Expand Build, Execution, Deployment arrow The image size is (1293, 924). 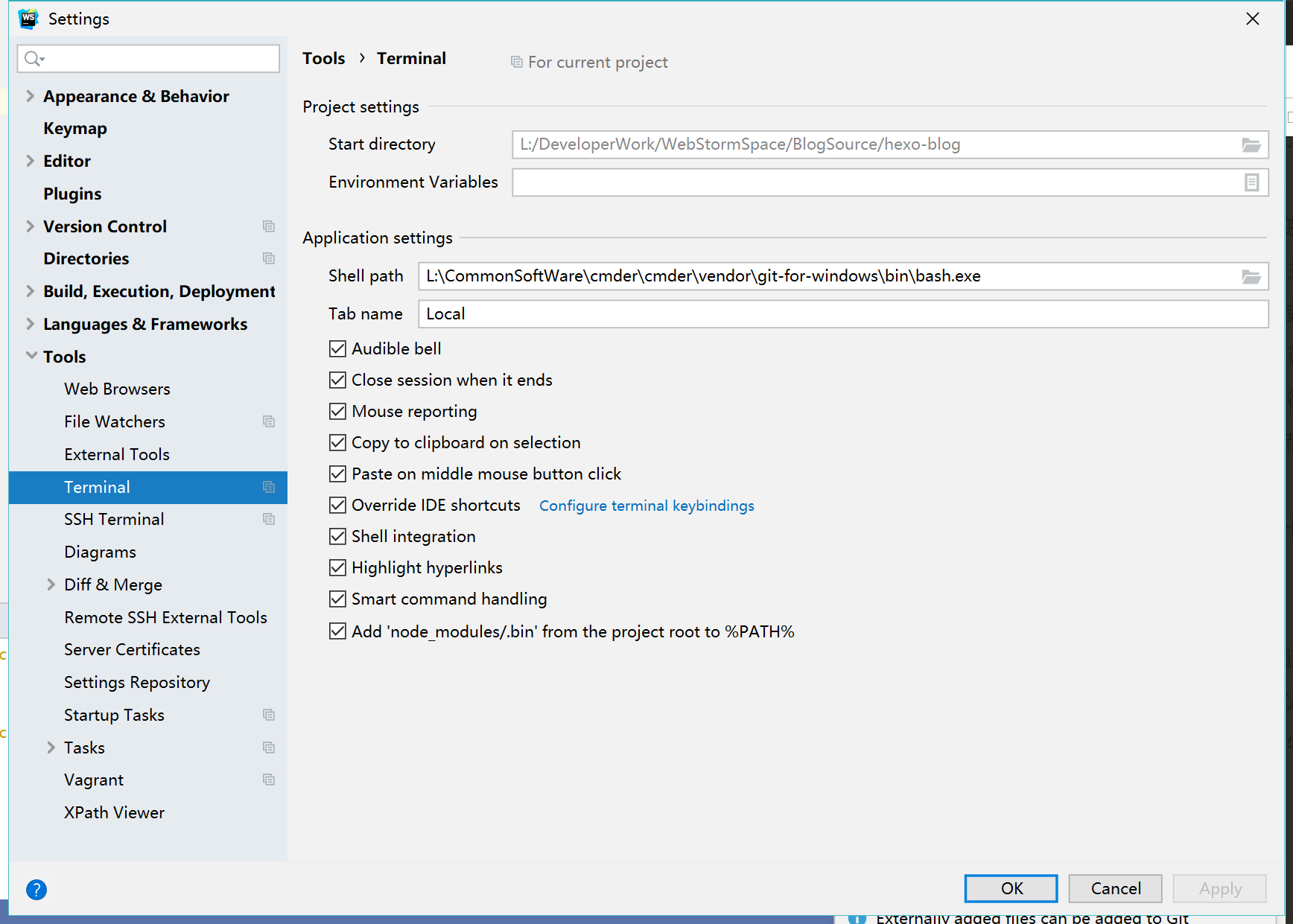pos(31,291)
